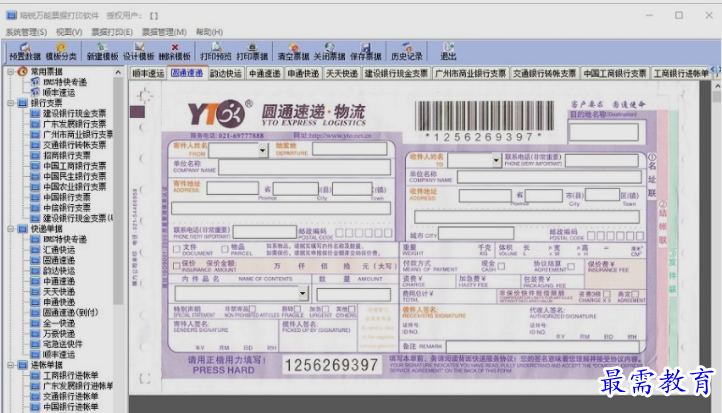Open the 票据管理(M) menu
The image size is (722, 413).
coord(164,32)
